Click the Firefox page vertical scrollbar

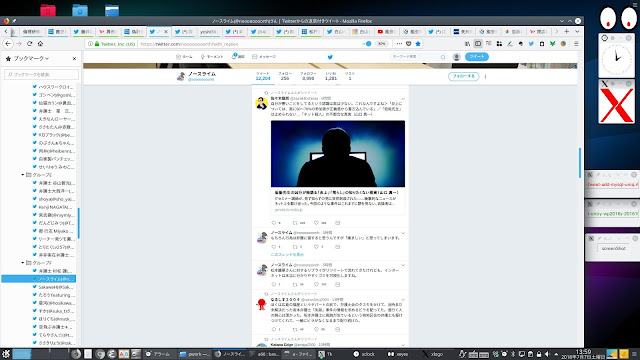580,163
